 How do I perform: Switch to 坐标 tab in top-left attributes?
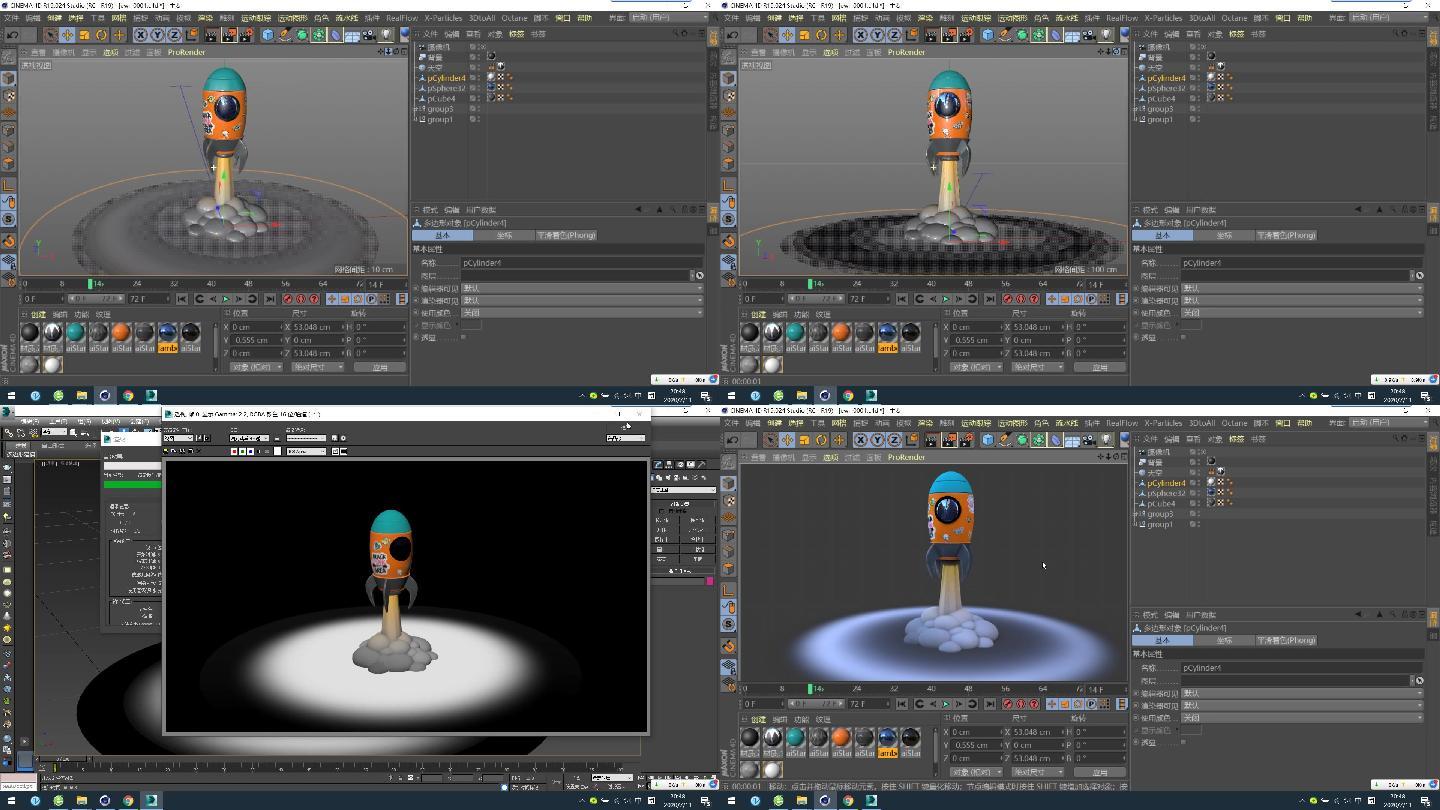pos(504,235)
